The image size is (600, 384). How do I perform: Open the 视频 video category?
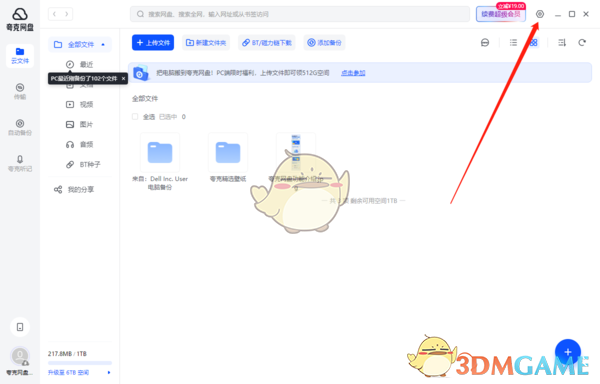point(80,104)
